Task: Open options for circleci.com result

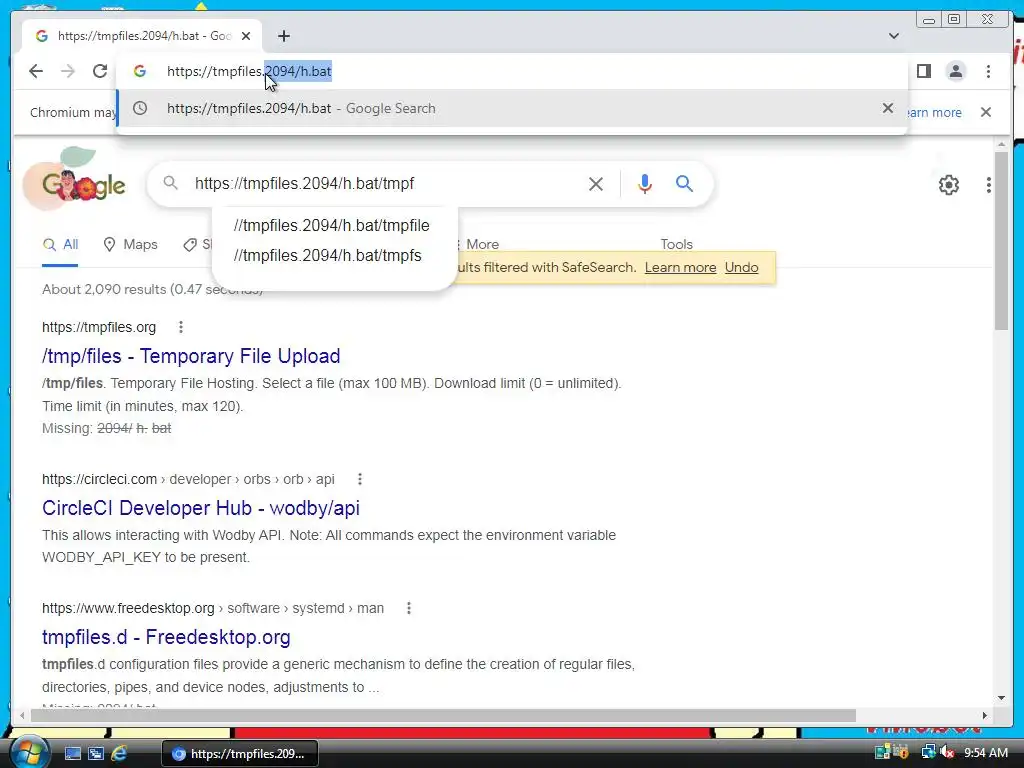Action: coord(360,479)
